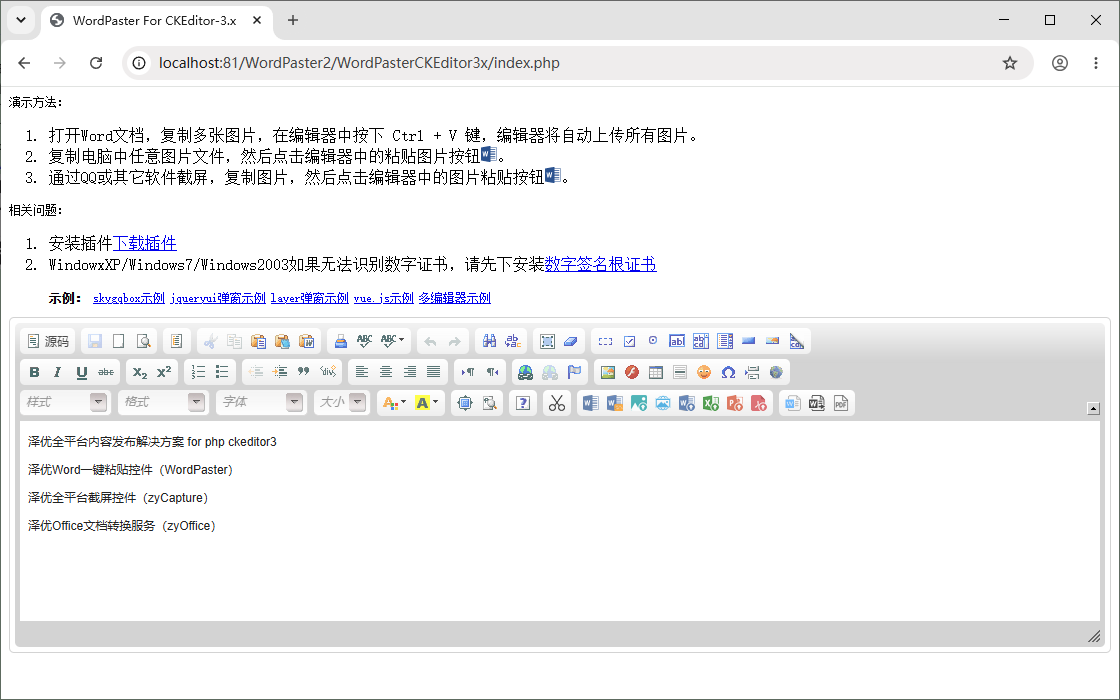Insert a radio button field
The width and height of the screenshot is (1120, 700).
[x=653, y=341]
